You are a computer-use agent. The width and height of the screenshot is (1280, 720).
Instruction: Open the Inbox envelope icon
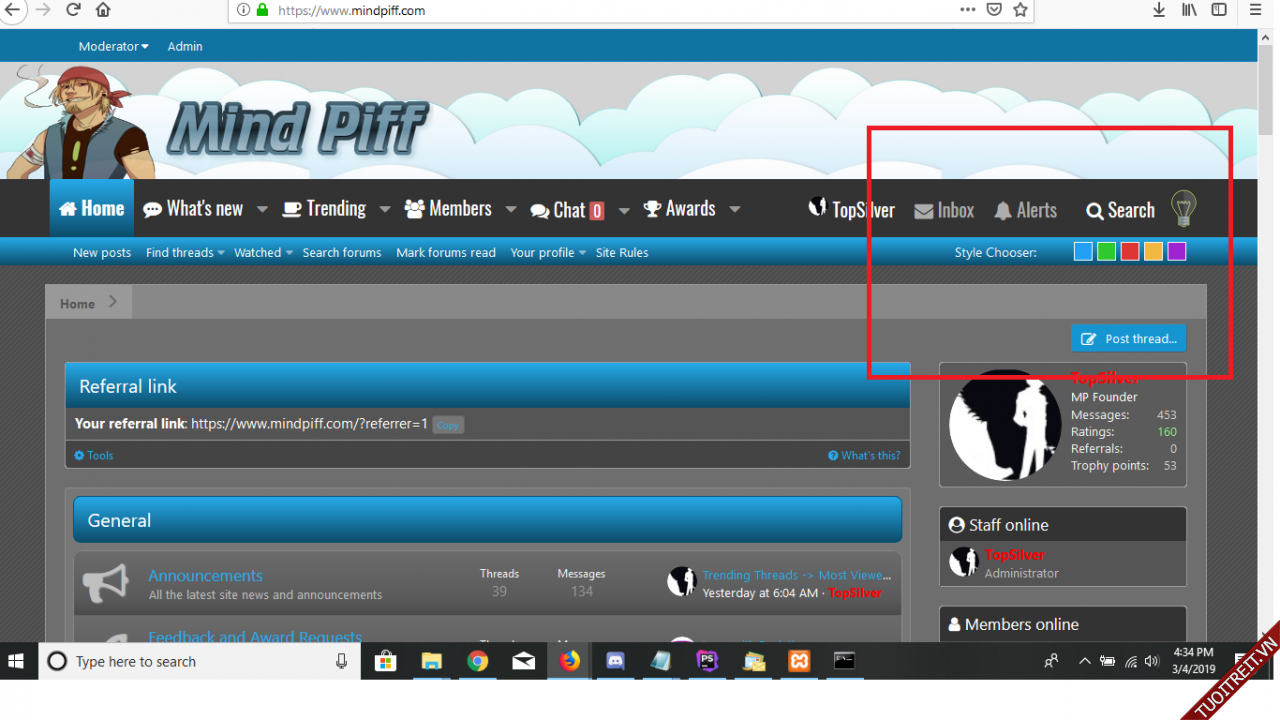pos(924,211)
